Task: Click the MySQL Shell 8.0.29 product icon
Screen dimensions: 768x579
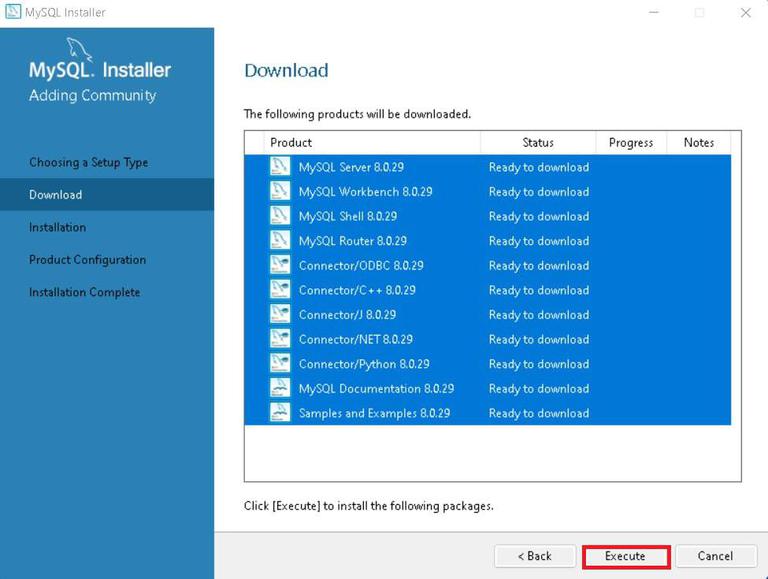Action: (280, 216)
